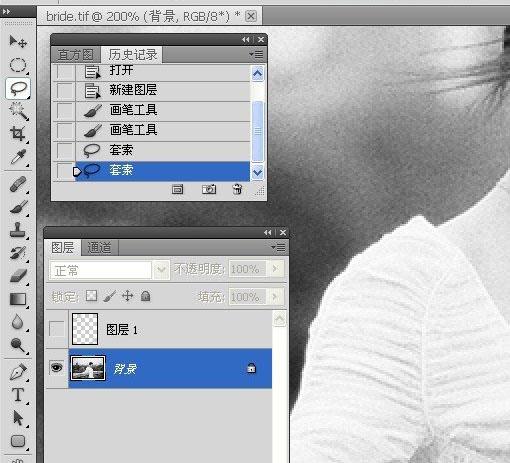Select 图层 1 layer thumbnail

pos(85,329)
